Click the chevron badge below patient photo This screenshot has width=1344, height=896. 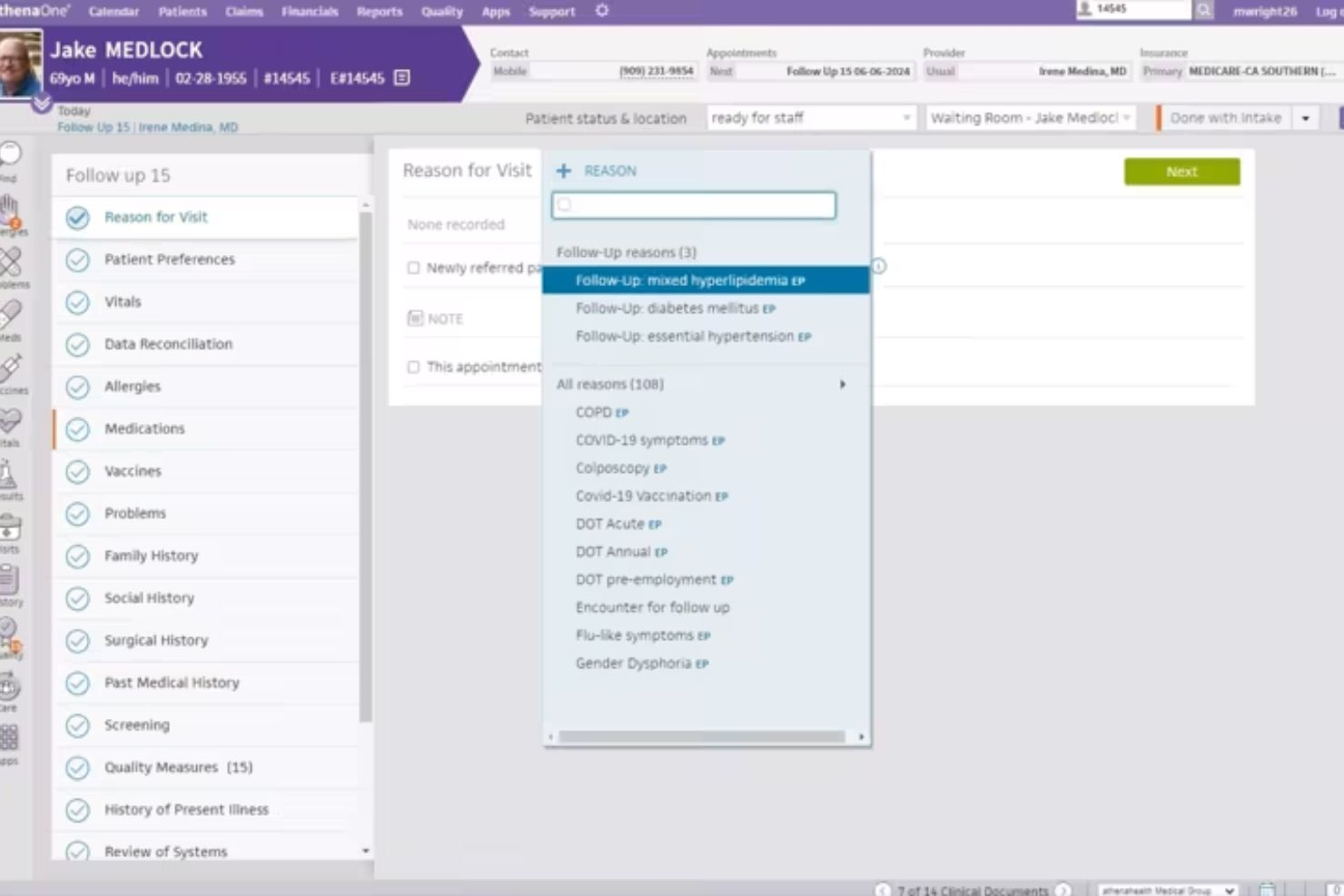click(x=42, y=103)
